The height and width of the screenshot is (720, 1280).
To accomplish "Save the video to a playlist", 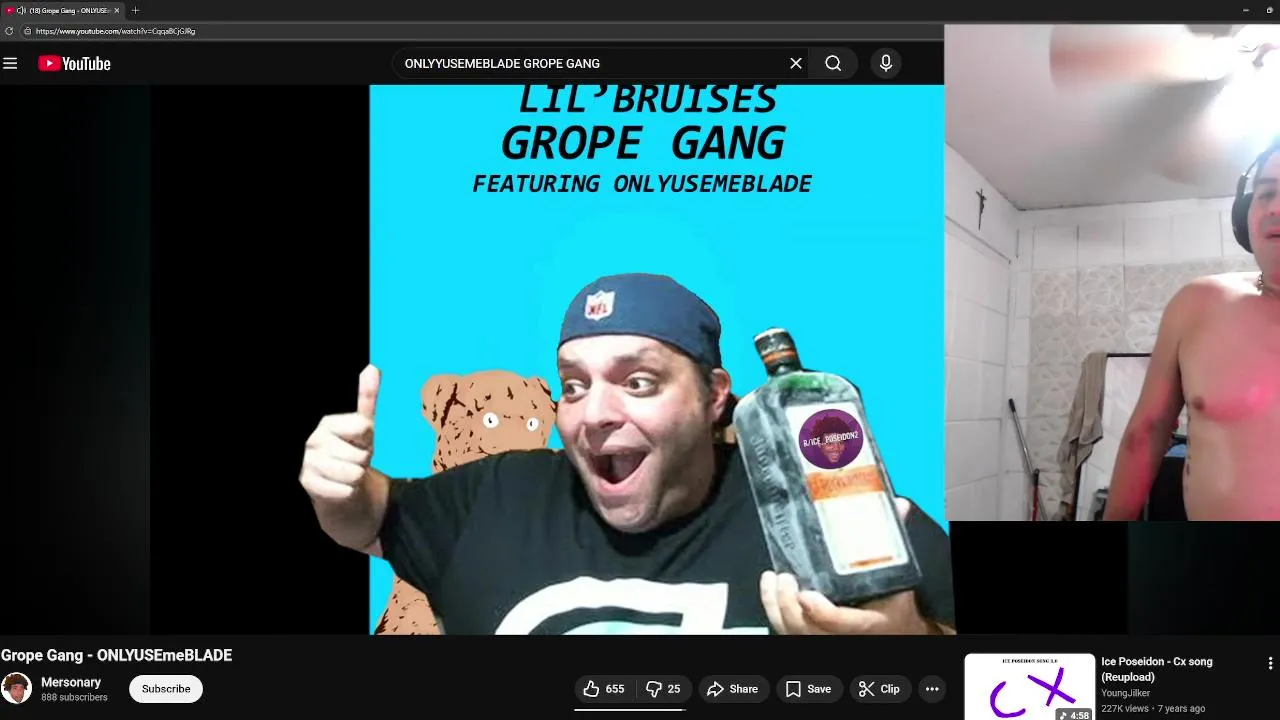I will pyautogui.click(x=808, y=689).
